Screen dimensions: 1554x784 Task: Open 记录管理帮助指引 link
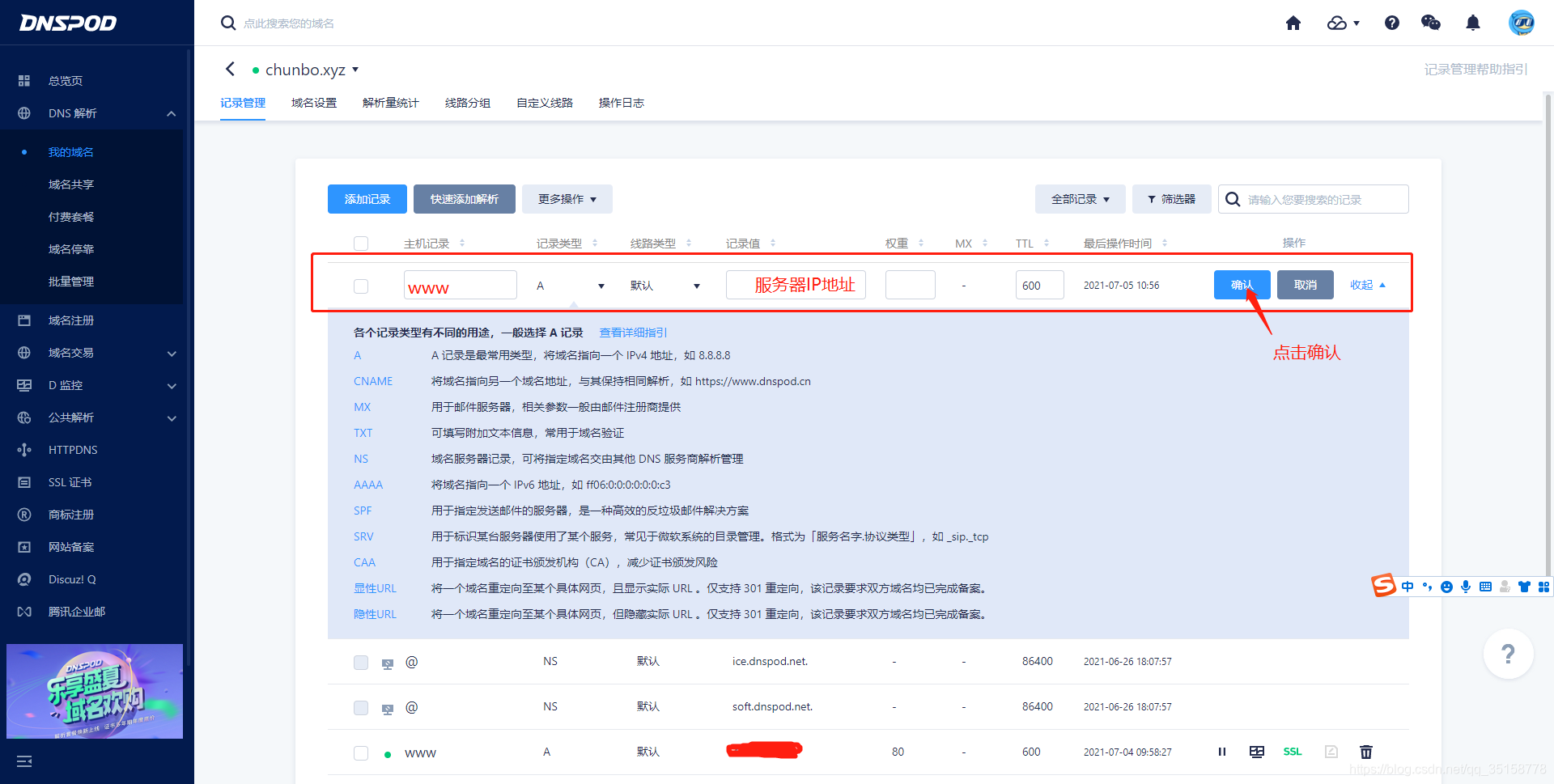[x=1476, y=70]
